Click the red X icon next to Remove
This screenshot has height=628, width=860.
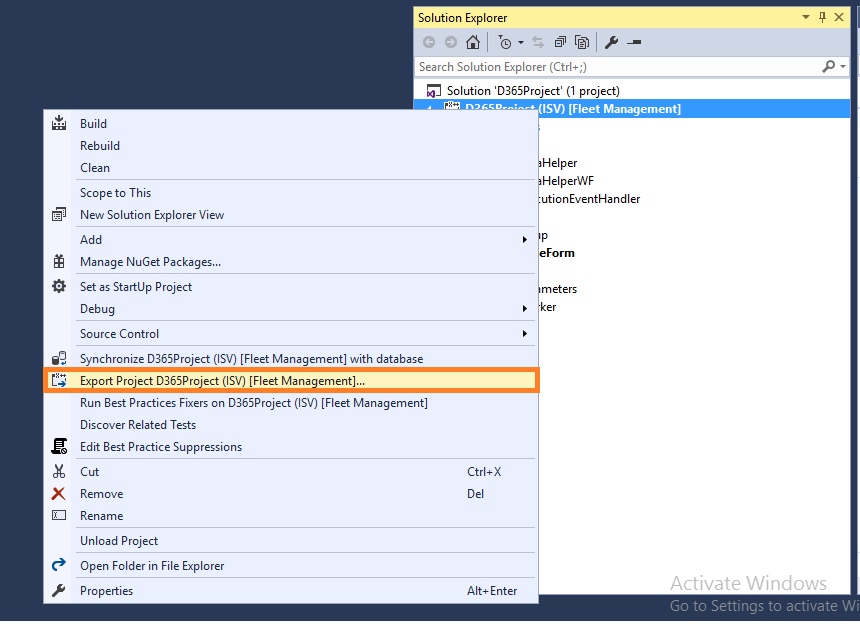pyautogui.click(x=58, y=493)
